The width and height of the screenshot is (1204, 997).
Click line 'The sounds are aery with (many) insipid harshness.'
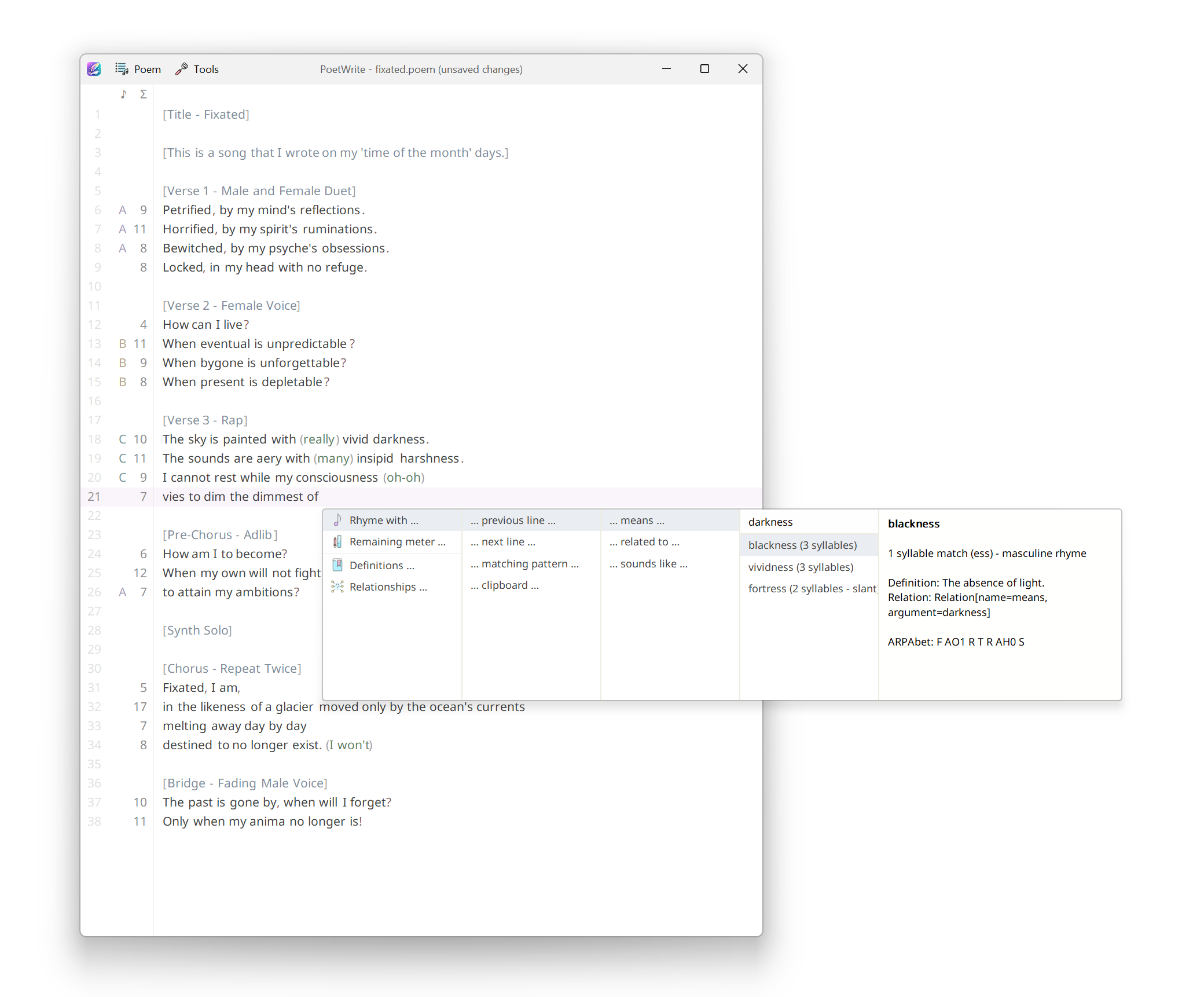[x=313, y=459]
